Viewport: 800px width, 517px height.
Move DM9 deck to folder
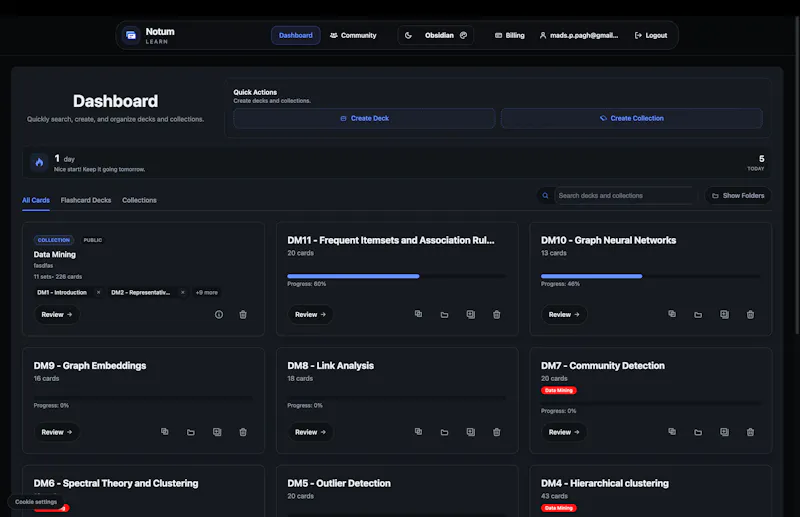(191, 432)
